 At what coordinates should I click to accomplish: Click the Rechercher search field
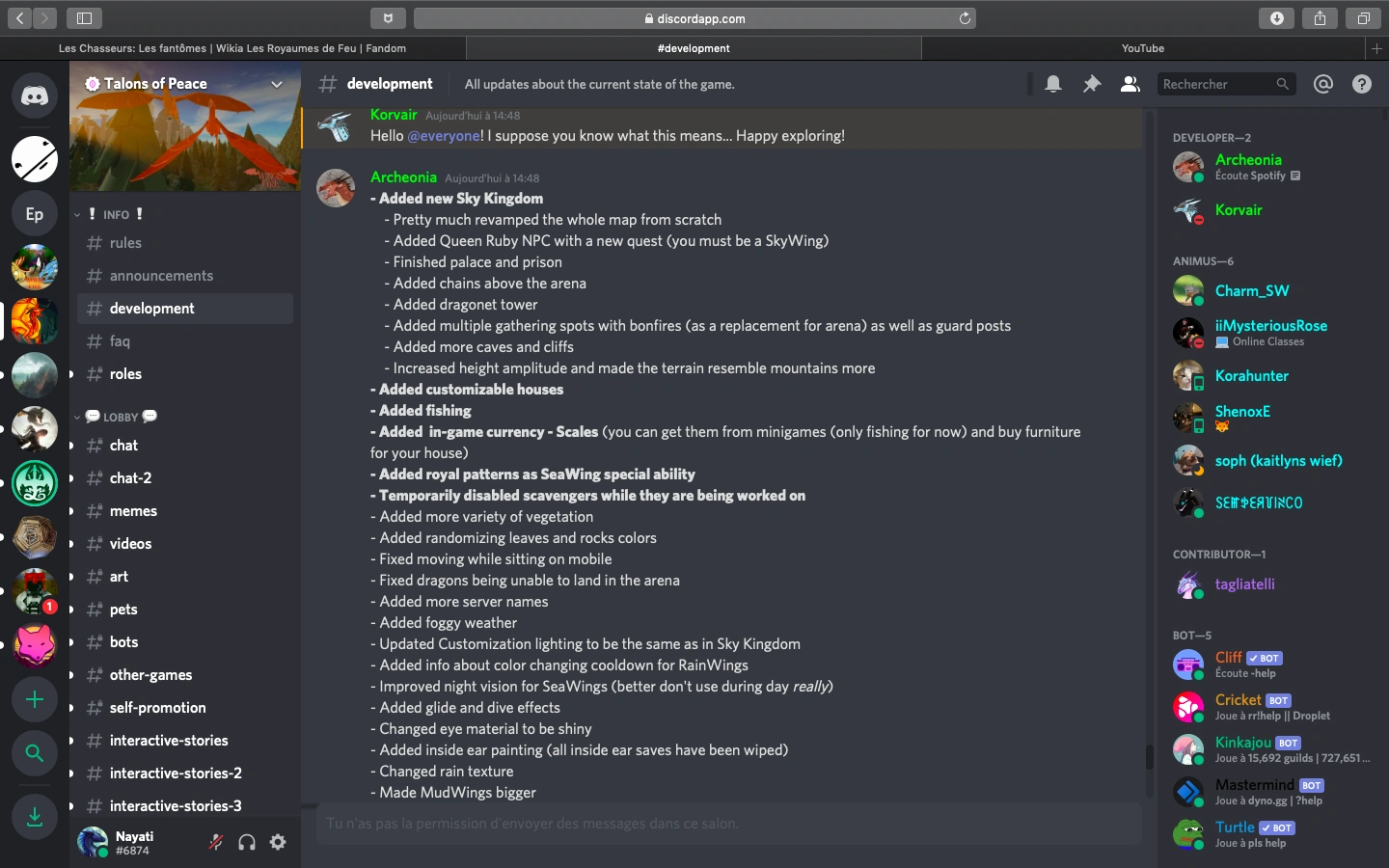(x=1217, y=85)
